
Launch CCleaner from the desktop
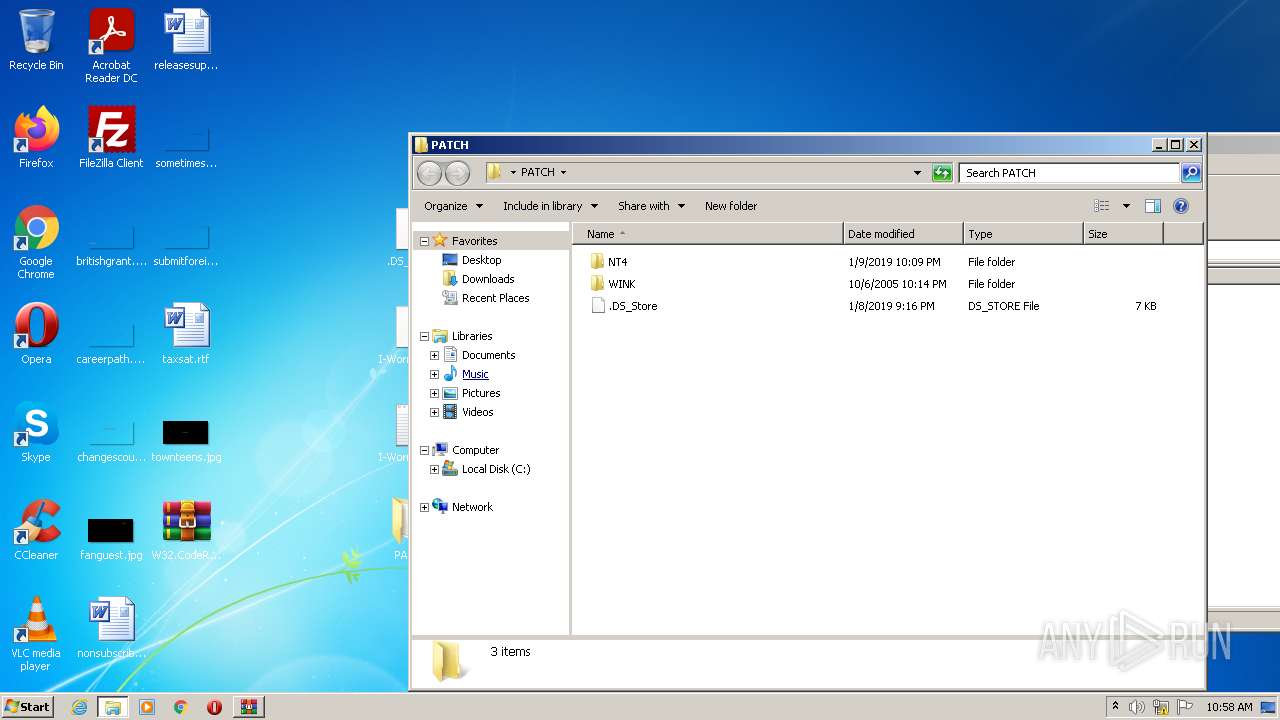pyautogui.click(x=36, y=530)
